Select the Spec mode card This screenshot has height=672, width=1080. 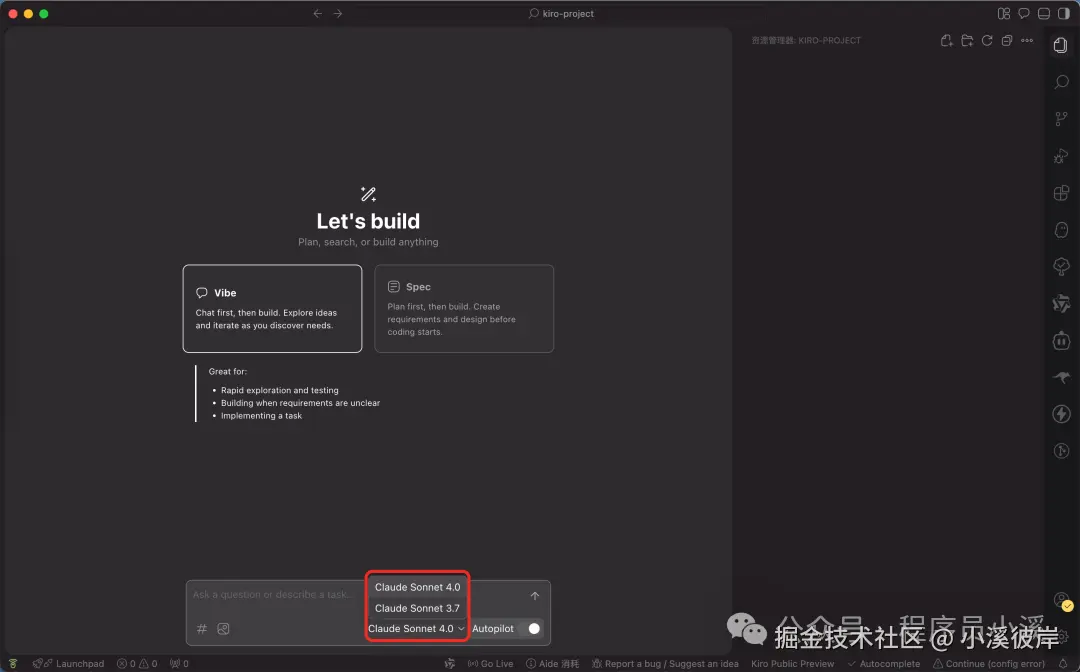pyautogui.click(x=464, y=308)
